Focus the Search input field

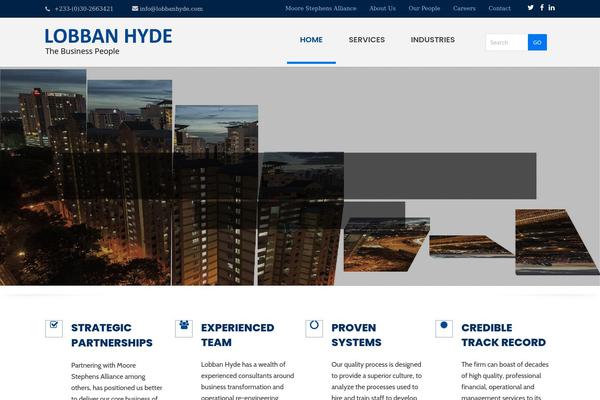tap(507, 42)
